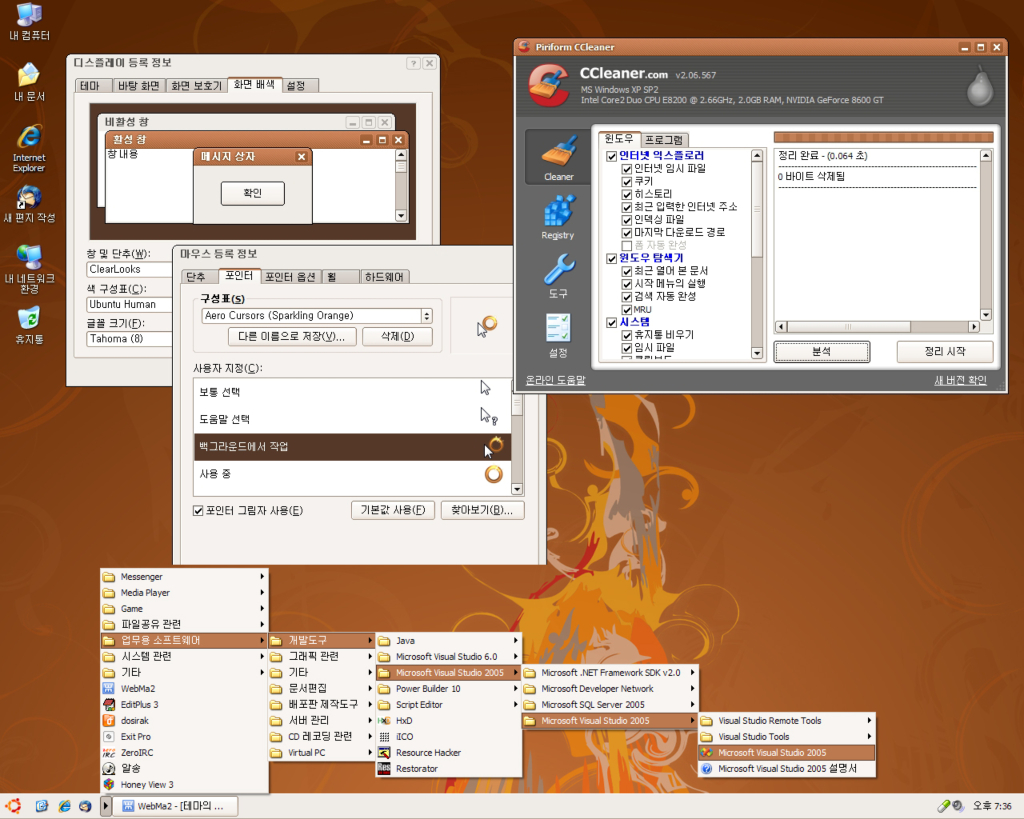Click the CCleaner results horizontal scrollbar

pos(877,327)
